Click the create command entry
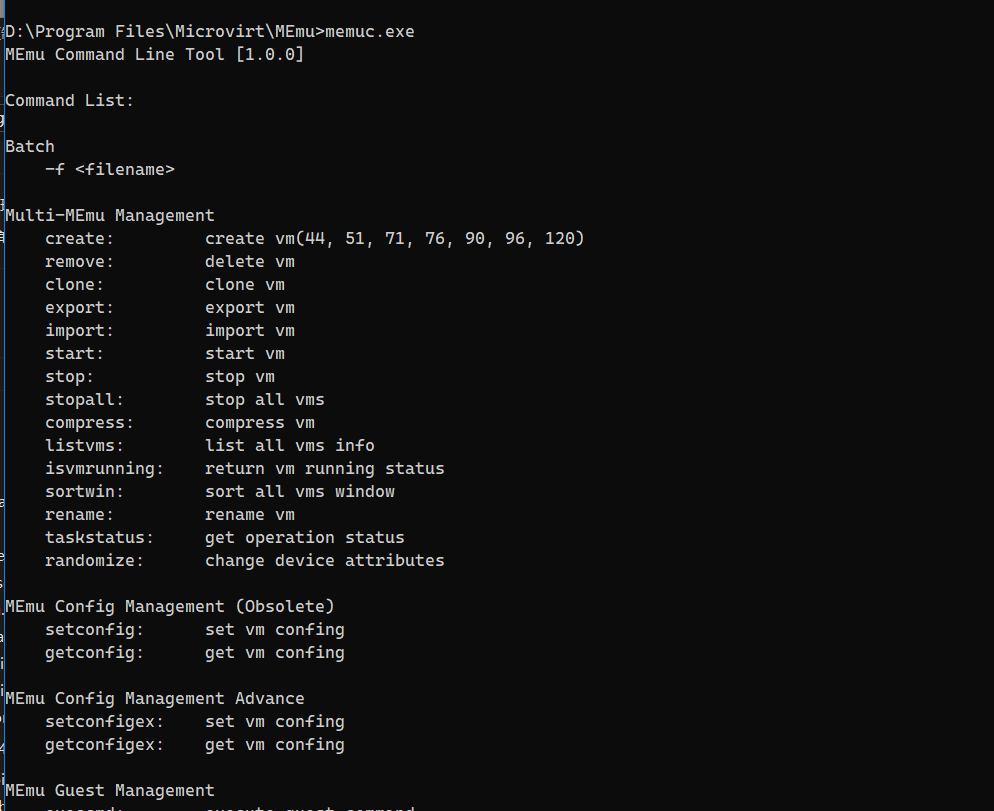The image size is (994, 811). coord(80,238)
